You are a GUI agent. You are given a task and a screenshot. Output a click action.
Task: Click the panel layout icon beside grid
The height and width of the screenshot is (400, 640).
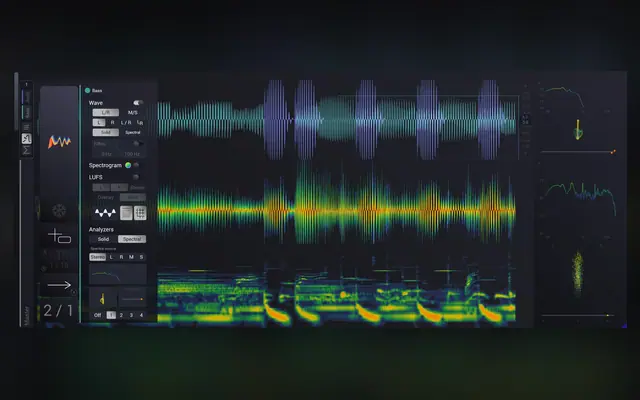point(126,213)
